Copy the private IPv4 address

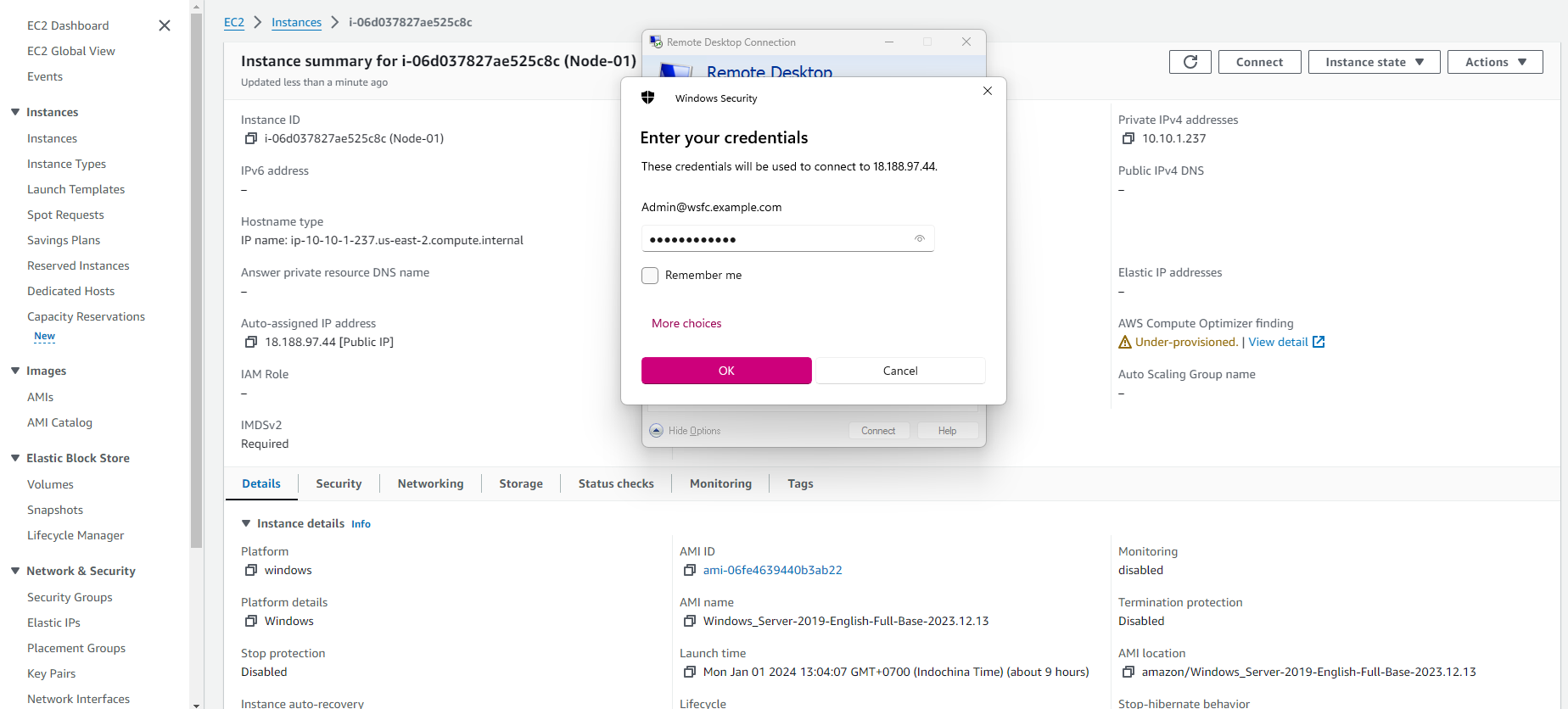click(x=1128, y=138)
